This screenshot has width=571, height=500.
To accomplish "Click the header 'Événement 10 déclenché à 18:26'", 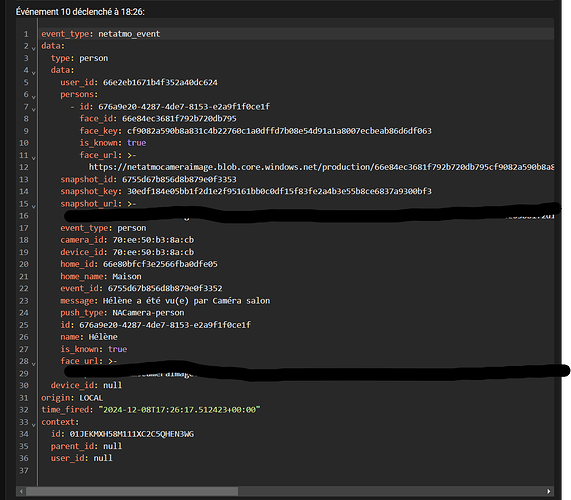I will tap(80, 12).
